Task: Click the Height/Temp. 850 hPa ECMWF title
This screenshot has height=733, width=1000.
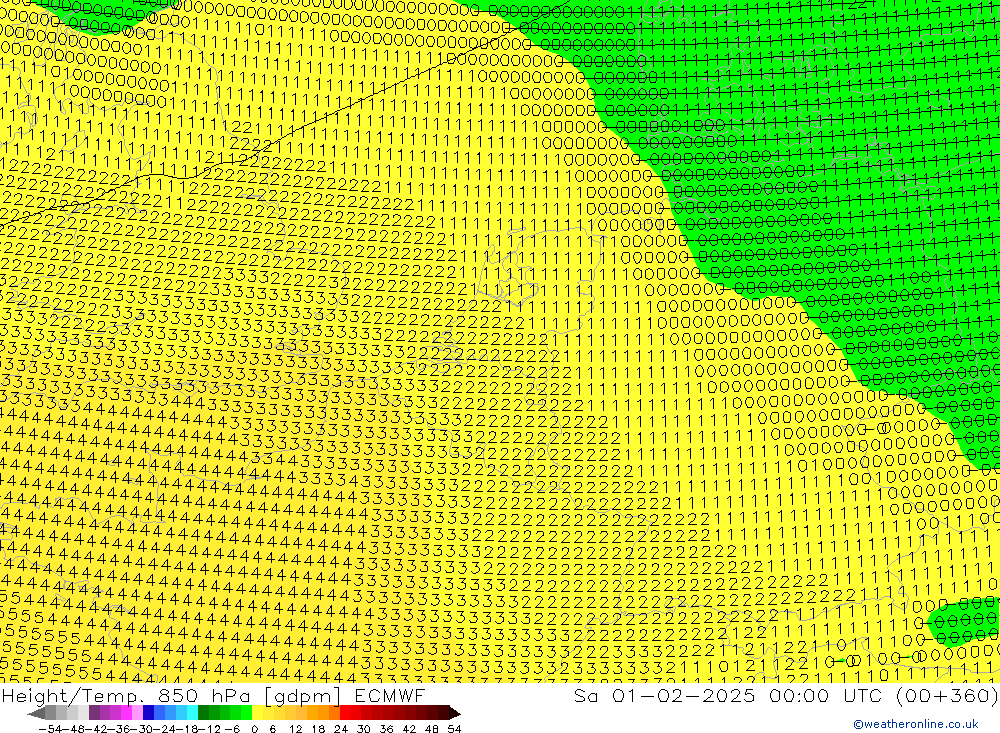Action: 213,695
